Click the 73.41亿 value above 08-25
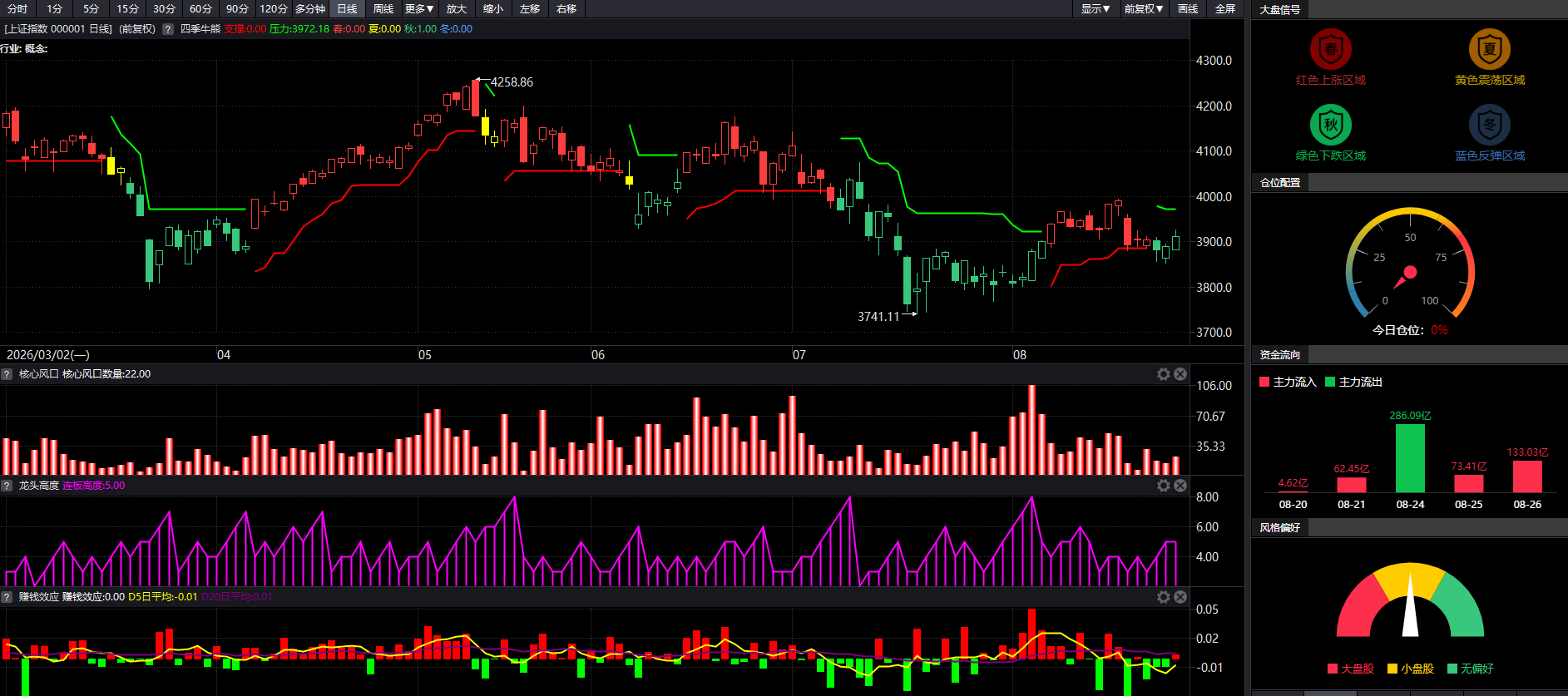 point(1469,466)
